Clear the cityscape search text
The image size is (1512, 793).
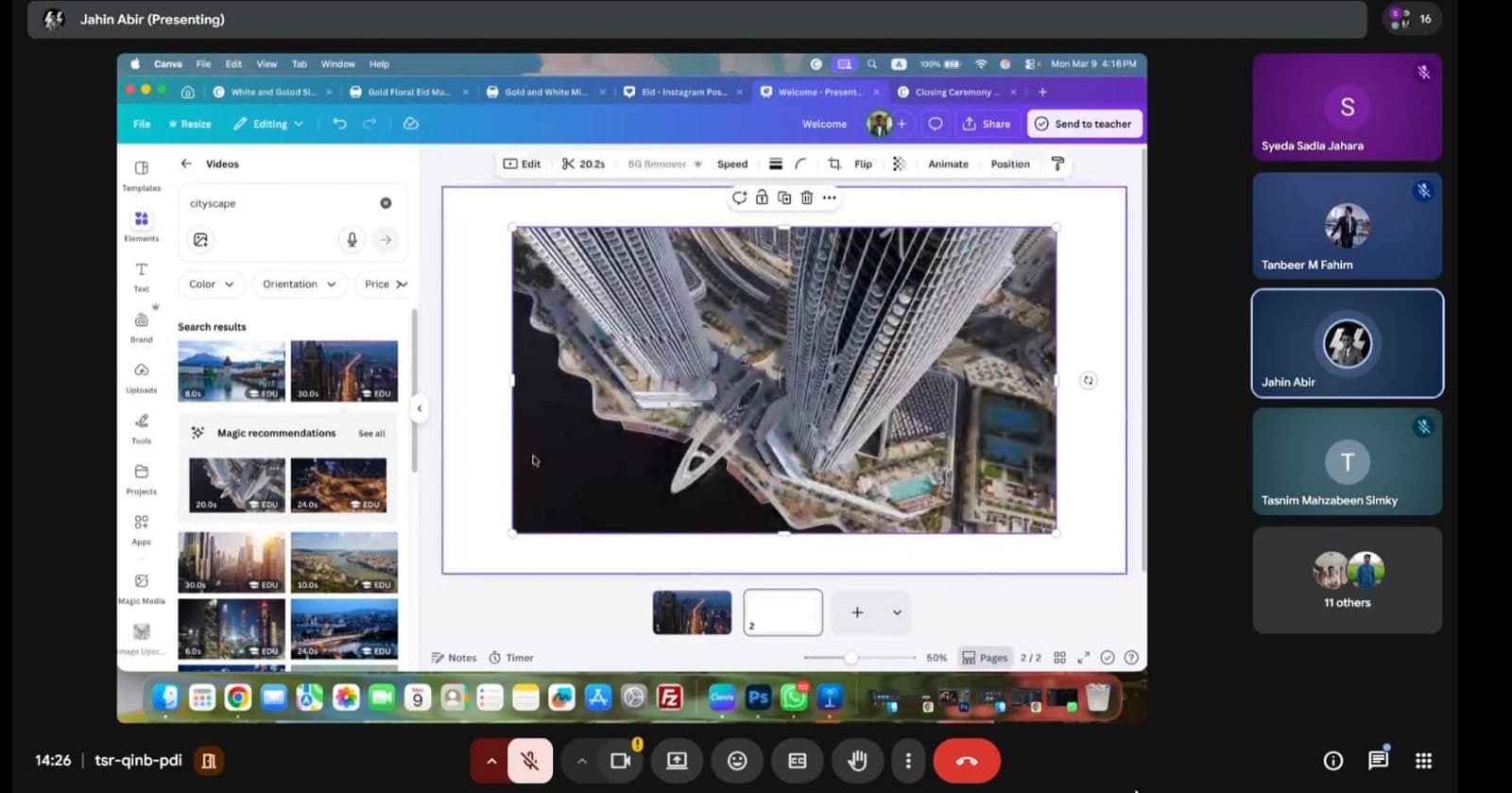click(386, 203)
